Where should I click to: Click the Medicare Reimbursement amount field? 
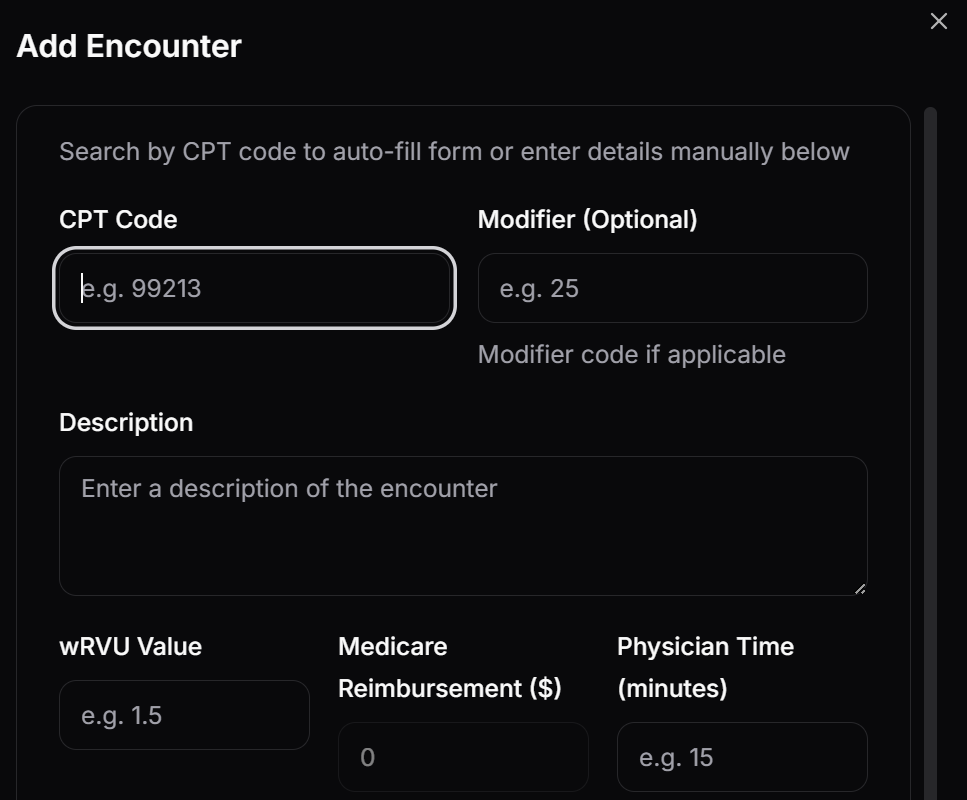tap(462, 758)
